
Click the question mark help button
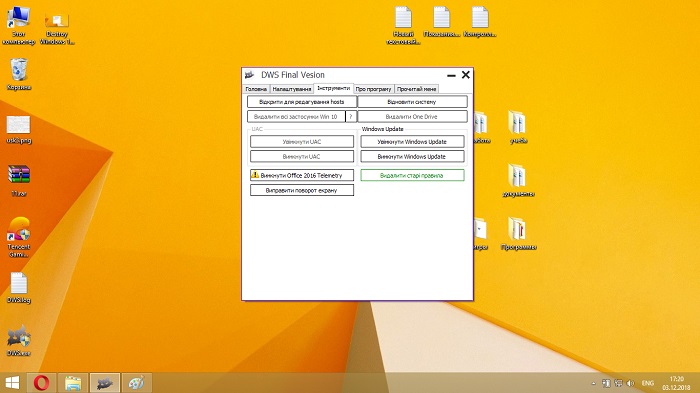tap(351, 117)
